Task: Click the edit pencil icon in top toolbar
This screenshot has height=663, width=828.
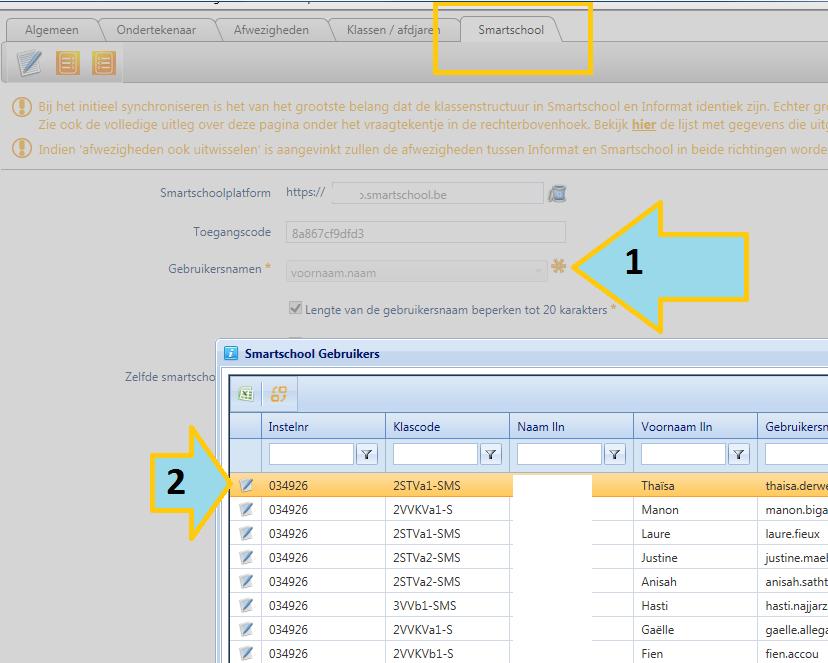Action: coord(29,63)
